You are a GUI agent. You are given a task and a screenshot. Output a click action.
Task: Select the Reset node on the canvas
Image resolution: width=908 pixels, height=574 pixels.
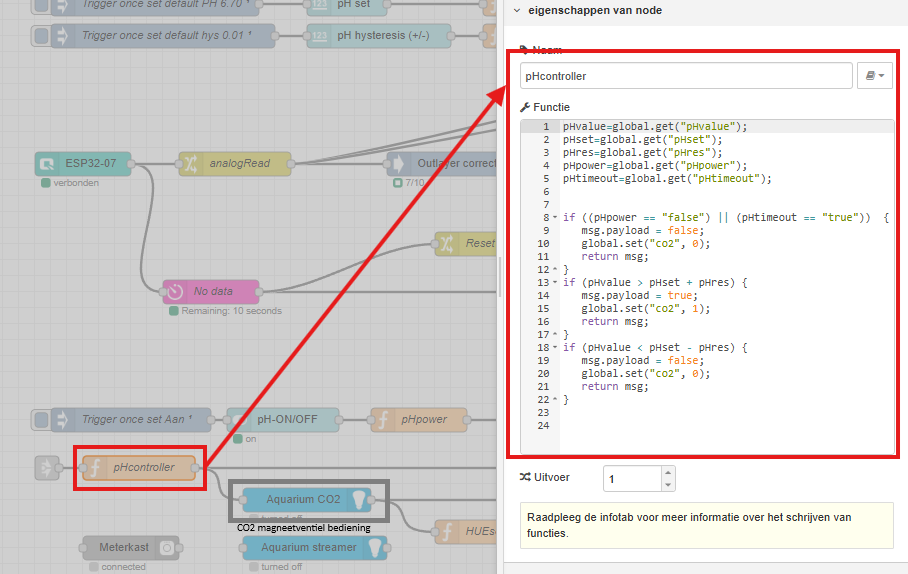tap(470, 243)
